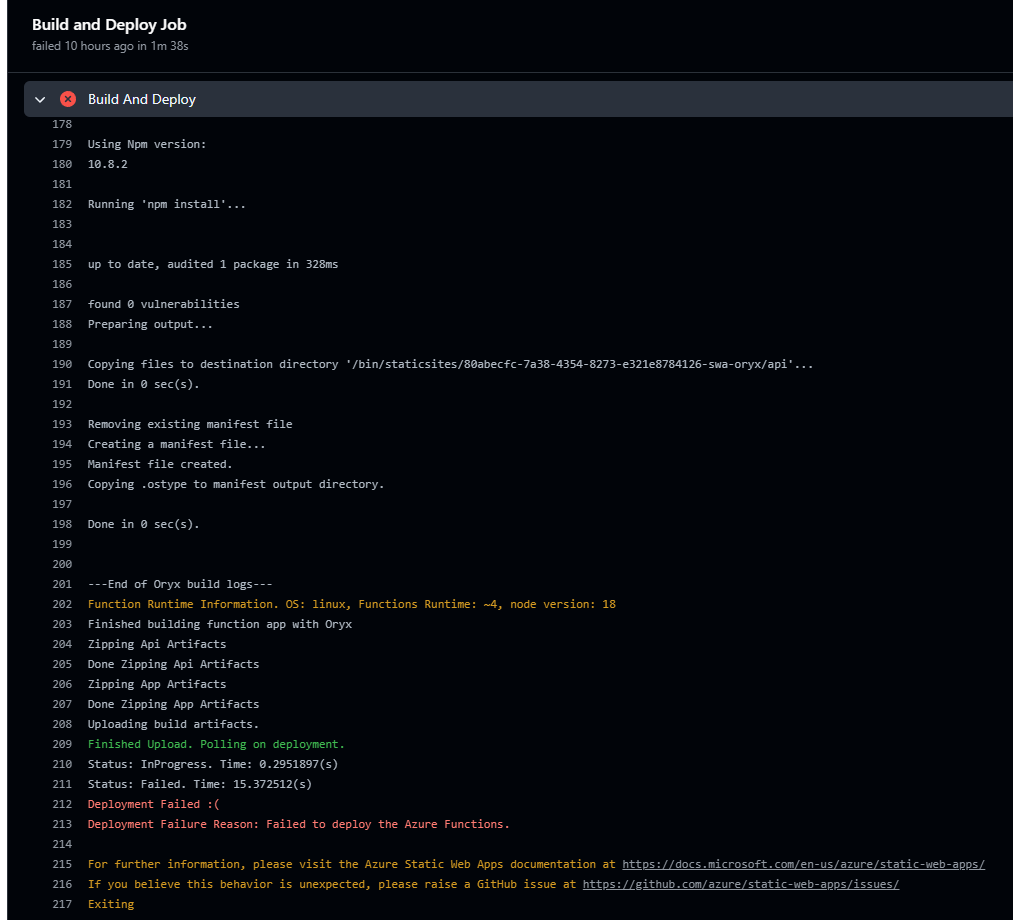Select 'Using Npm version:' log line

coord(147,144)
